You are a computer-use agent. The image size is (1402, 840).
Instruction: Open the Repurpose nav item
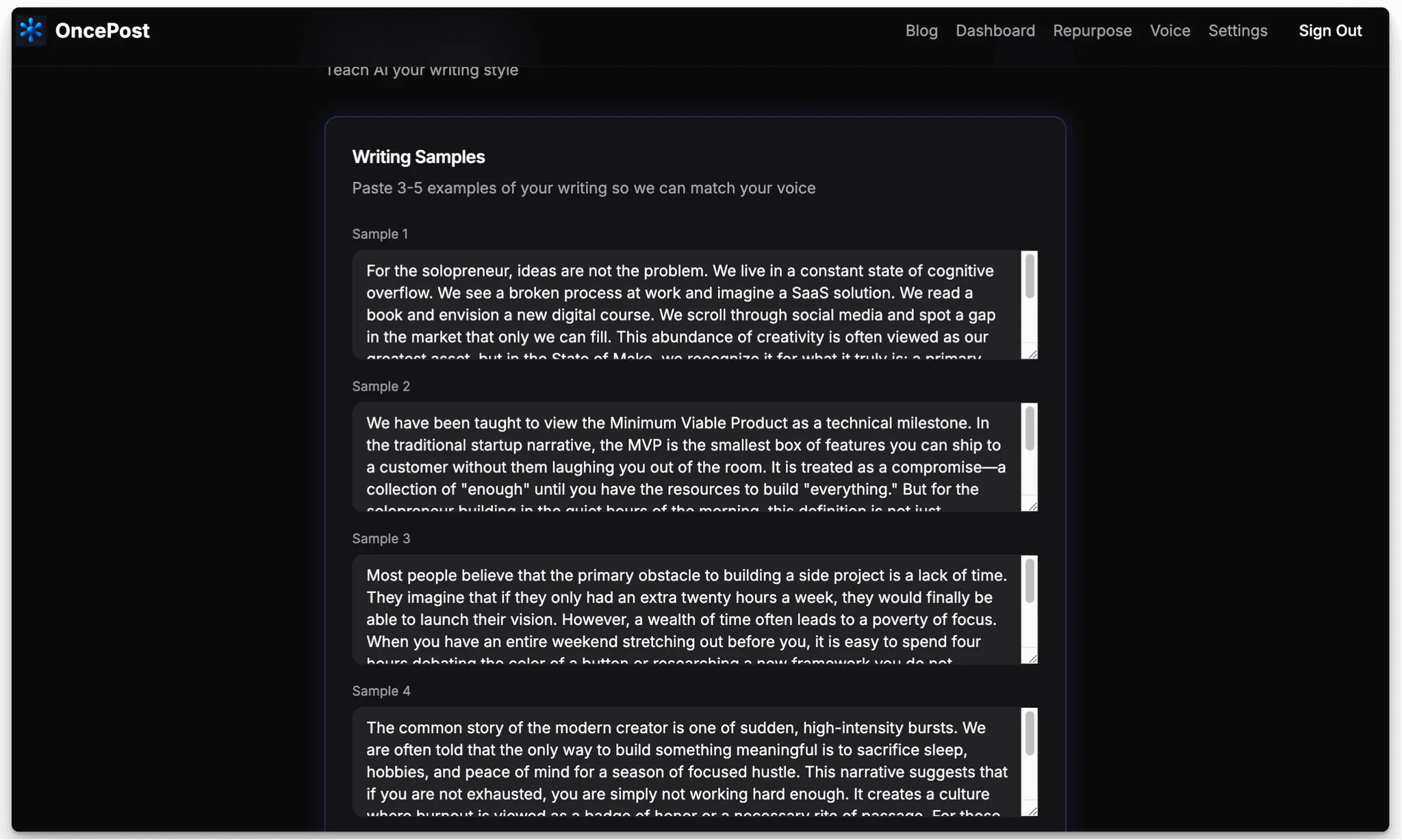point(1093,31)
